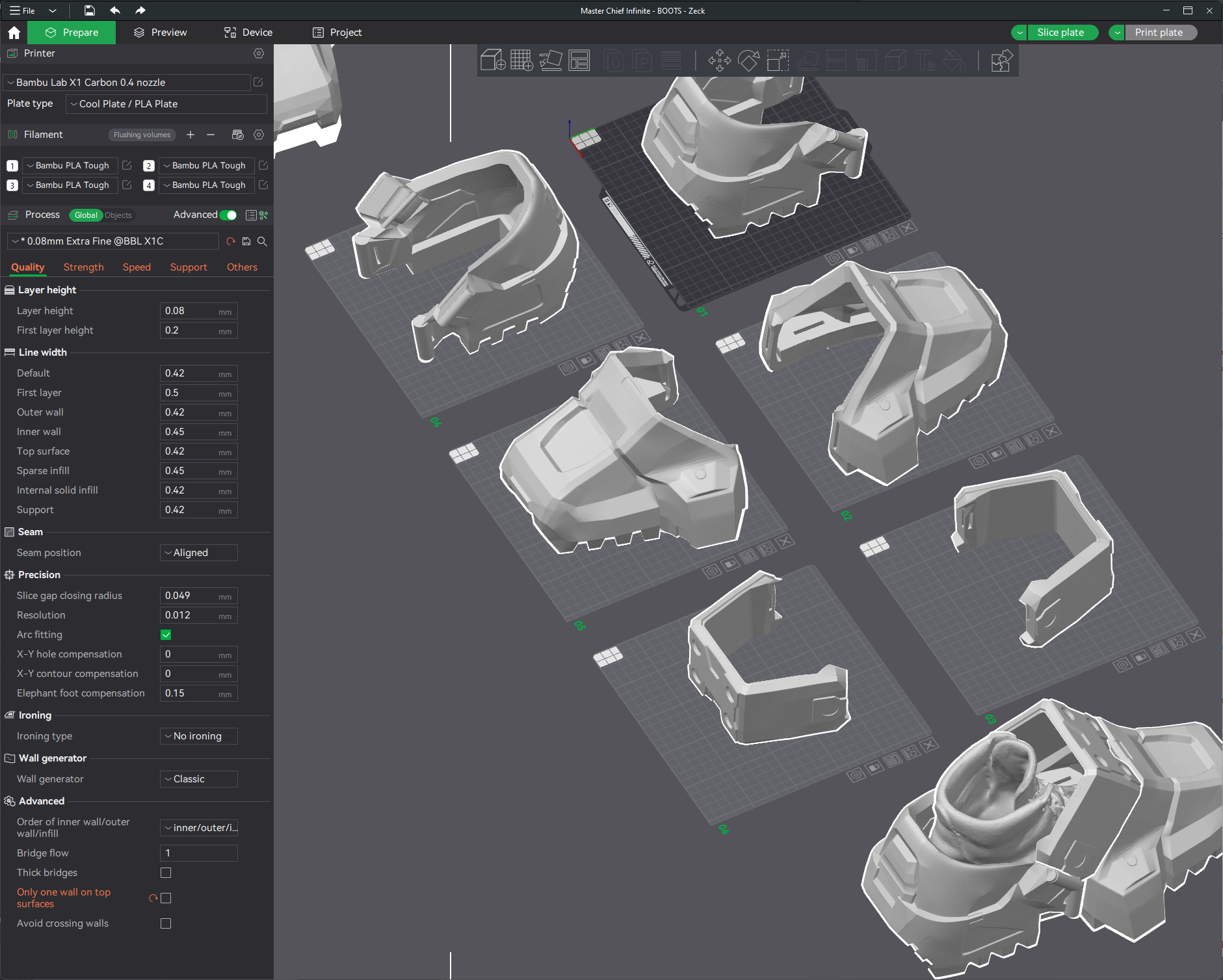Image resolution: width=1223 pixels, height=980 pixels.
Task: Open Printer settings gear
Action: pos(259,53)
